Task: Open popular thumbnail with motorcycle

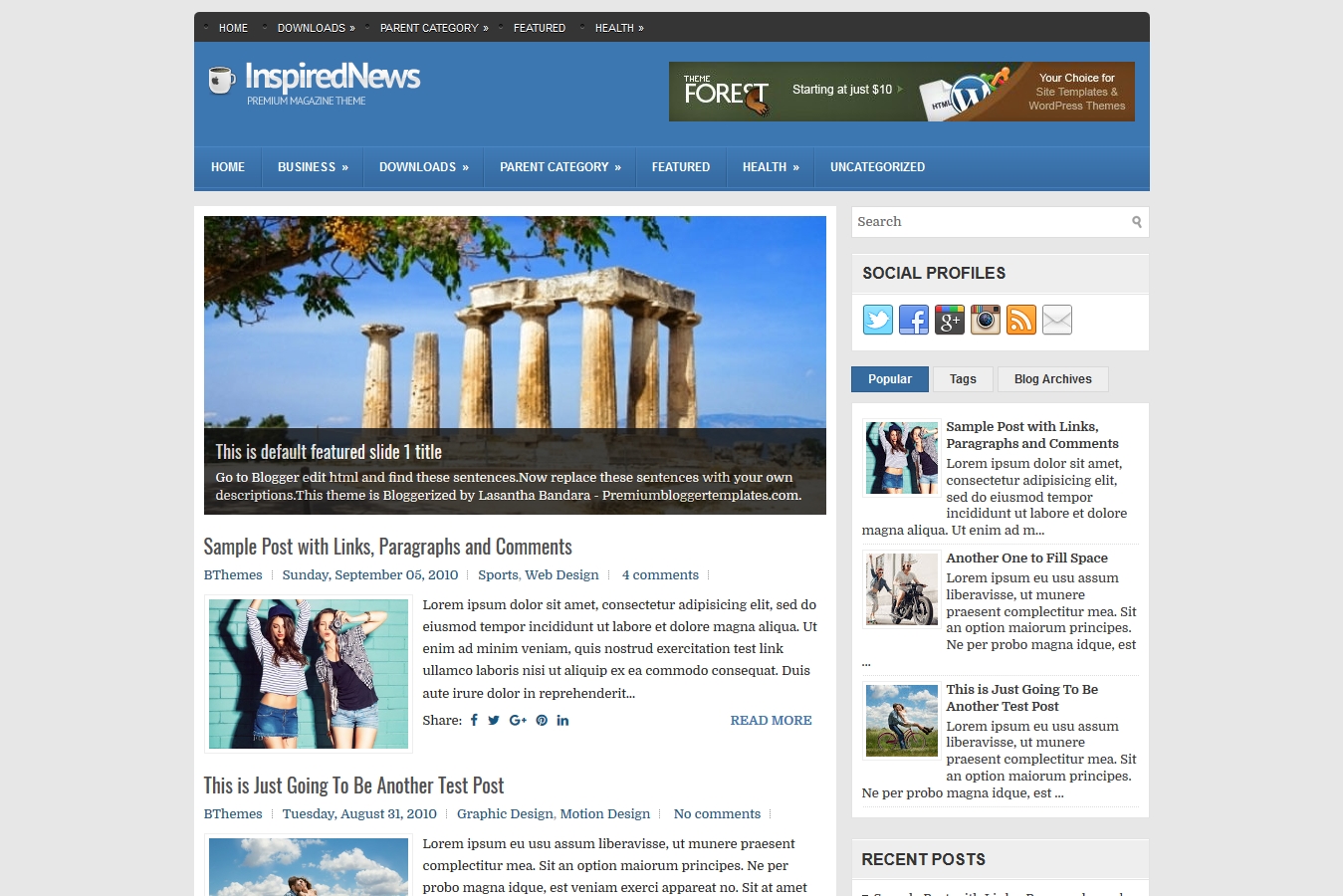Action: pyautogui.click(x=902, y=589)
